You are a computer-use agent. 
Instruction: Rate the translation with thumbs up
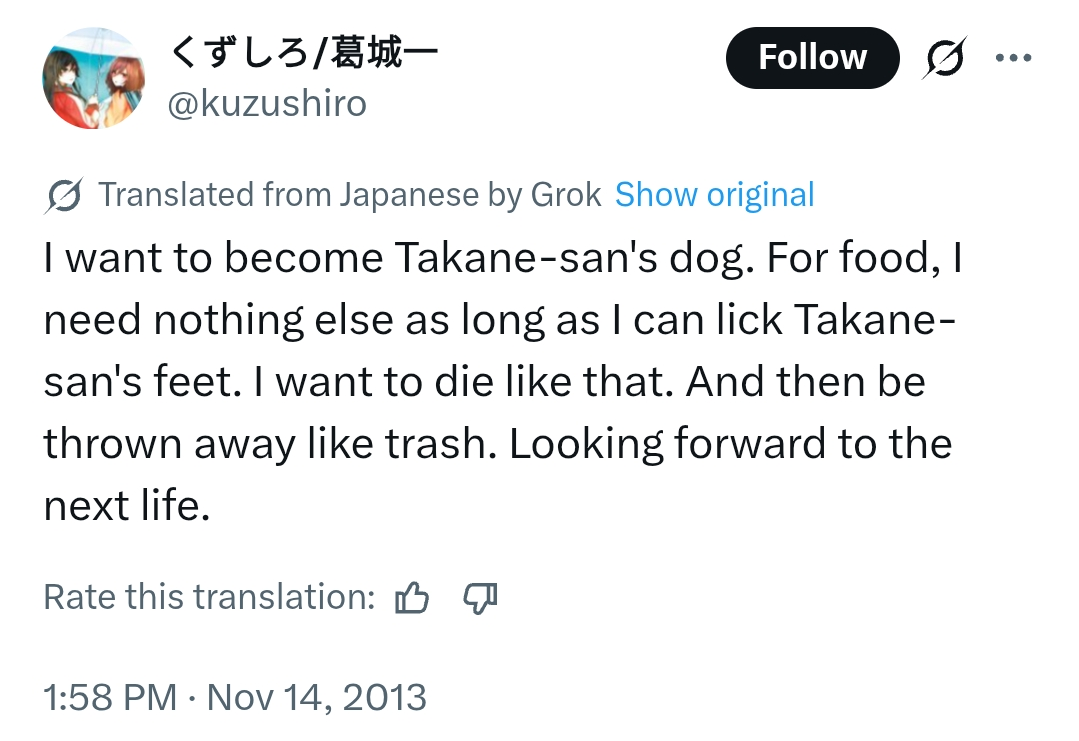click(x=412, y=597)
